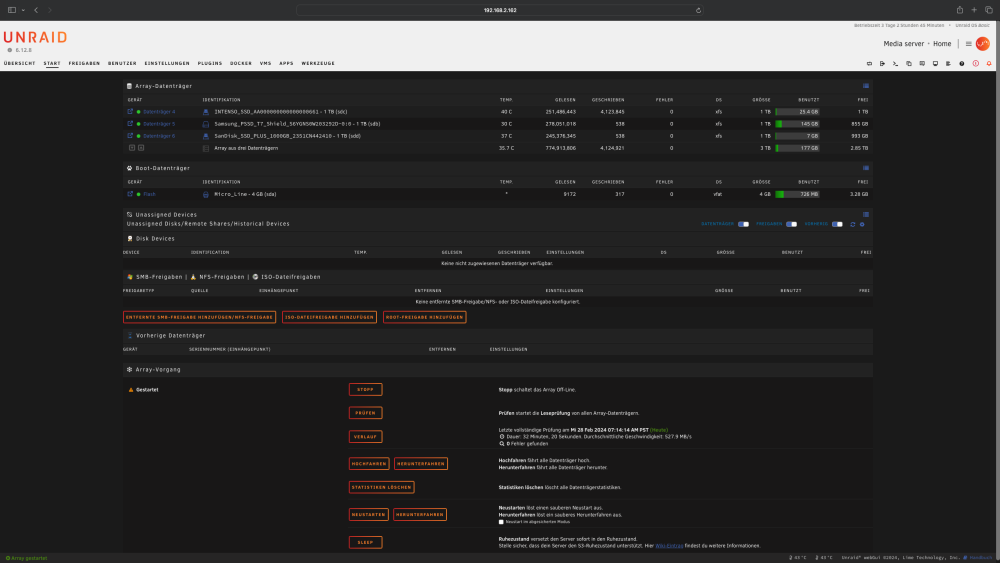Click the red info circle icon in header
Image resolution: width=1000 pixels, height=563 pixels.
(976, 64)
